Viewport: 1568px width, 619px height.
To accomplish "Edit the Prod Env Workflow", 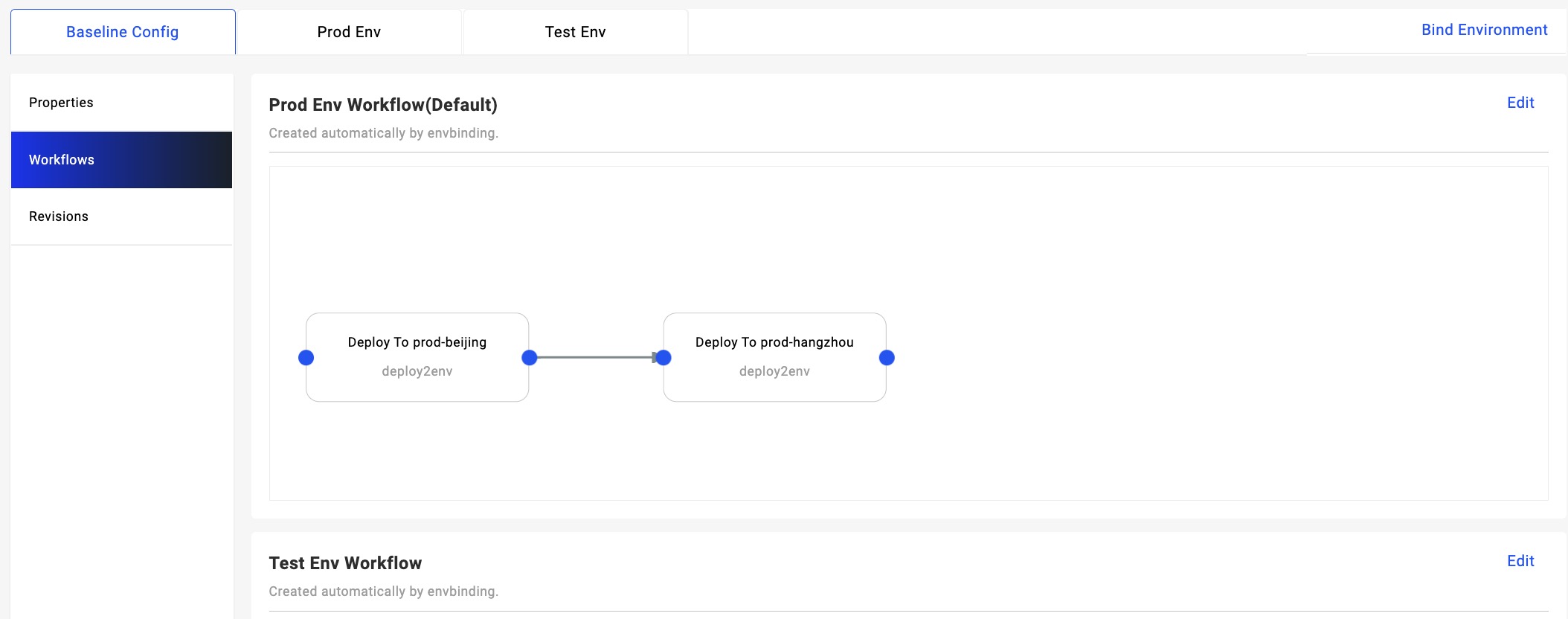I will click(x=1520, y=103).
